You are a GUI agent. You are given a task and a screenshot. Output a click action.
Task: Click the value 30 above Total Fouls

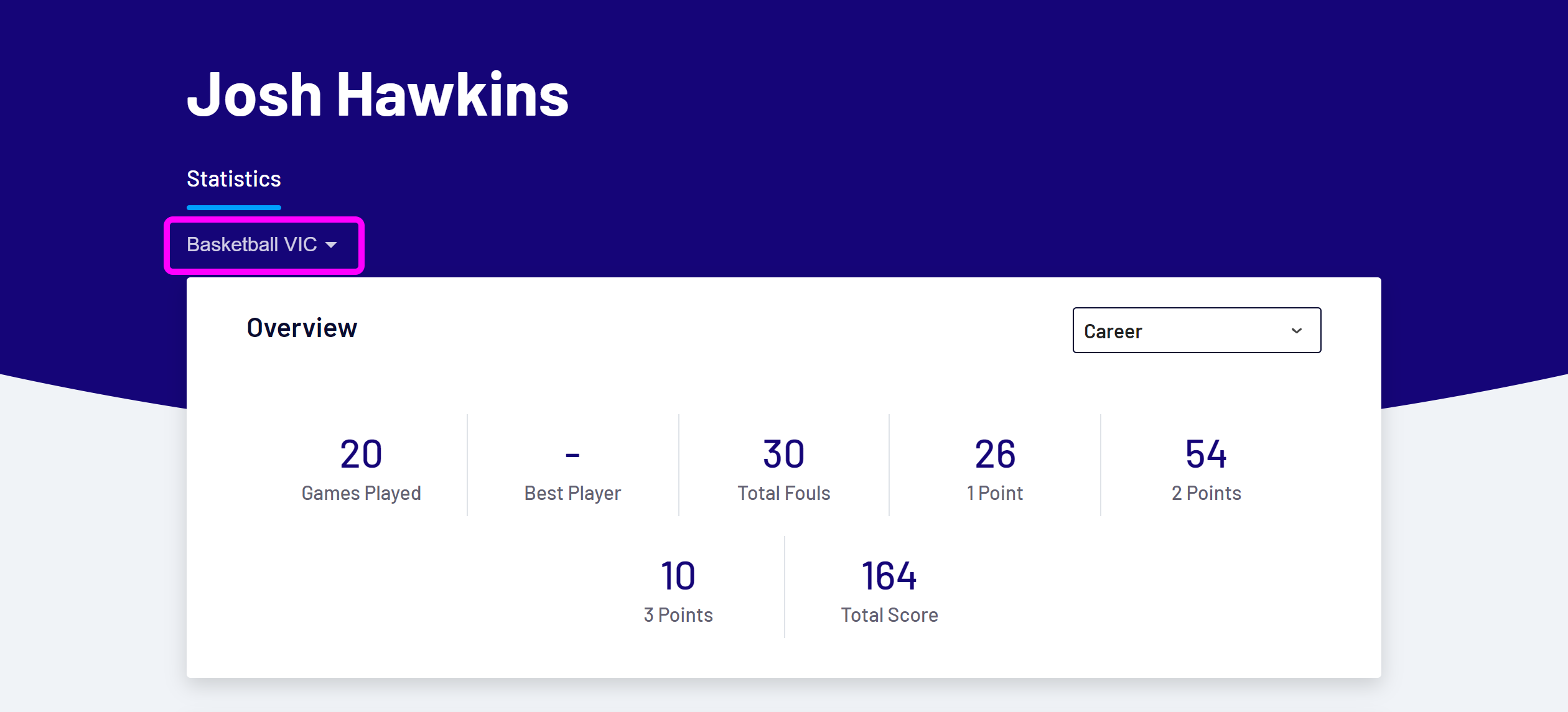click(783, 455)
